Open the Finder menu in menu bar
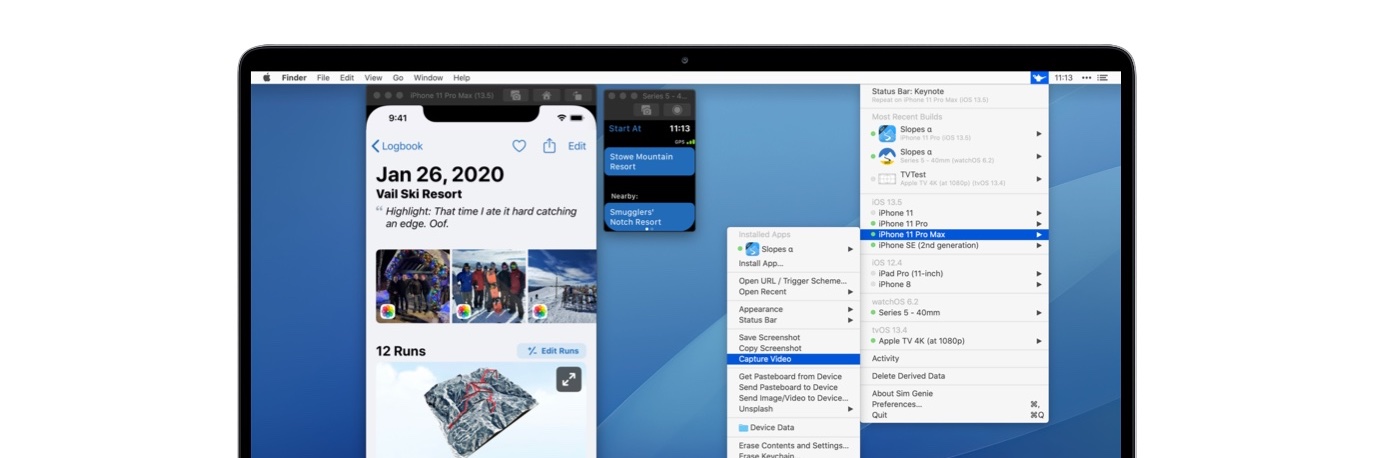This screenshot has width=1375, height=458. pos(294,77)
